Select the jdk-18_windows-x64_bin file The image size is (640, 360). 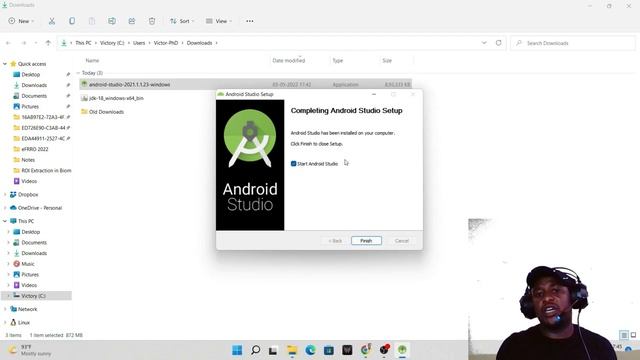116,98
